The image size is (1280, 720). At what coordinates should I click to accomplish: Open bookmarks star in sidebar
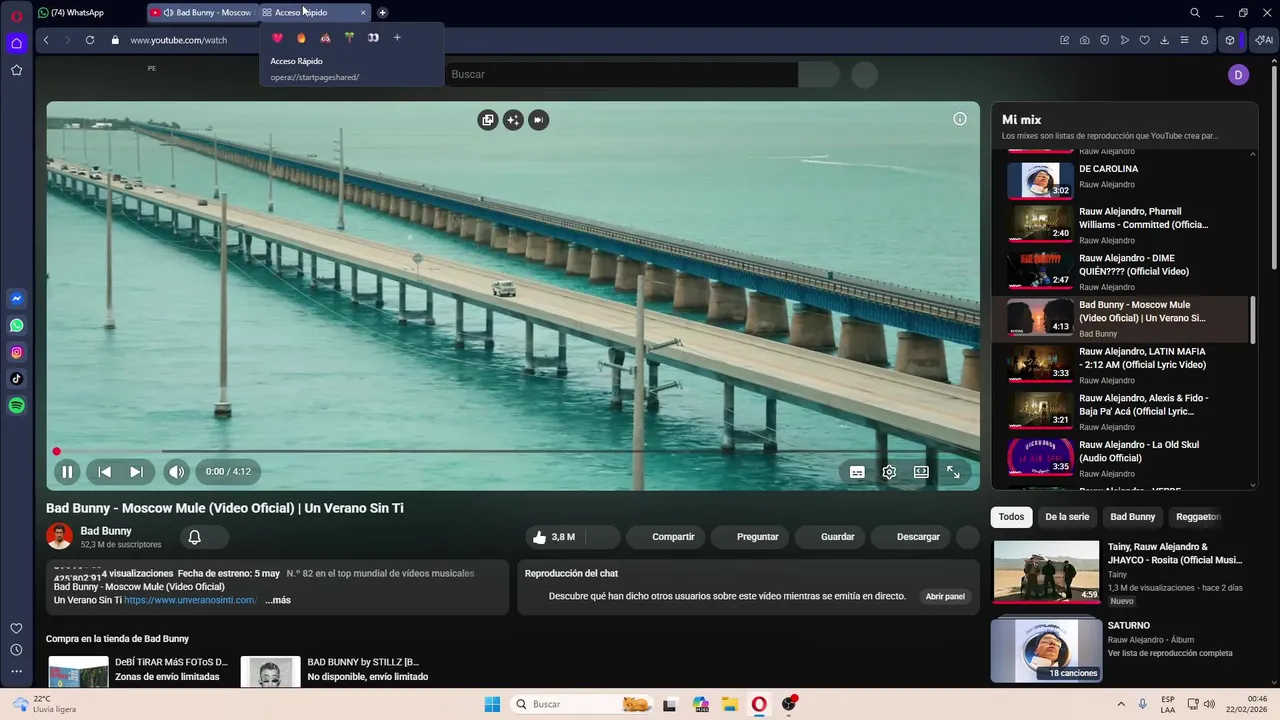click(16, 70)
